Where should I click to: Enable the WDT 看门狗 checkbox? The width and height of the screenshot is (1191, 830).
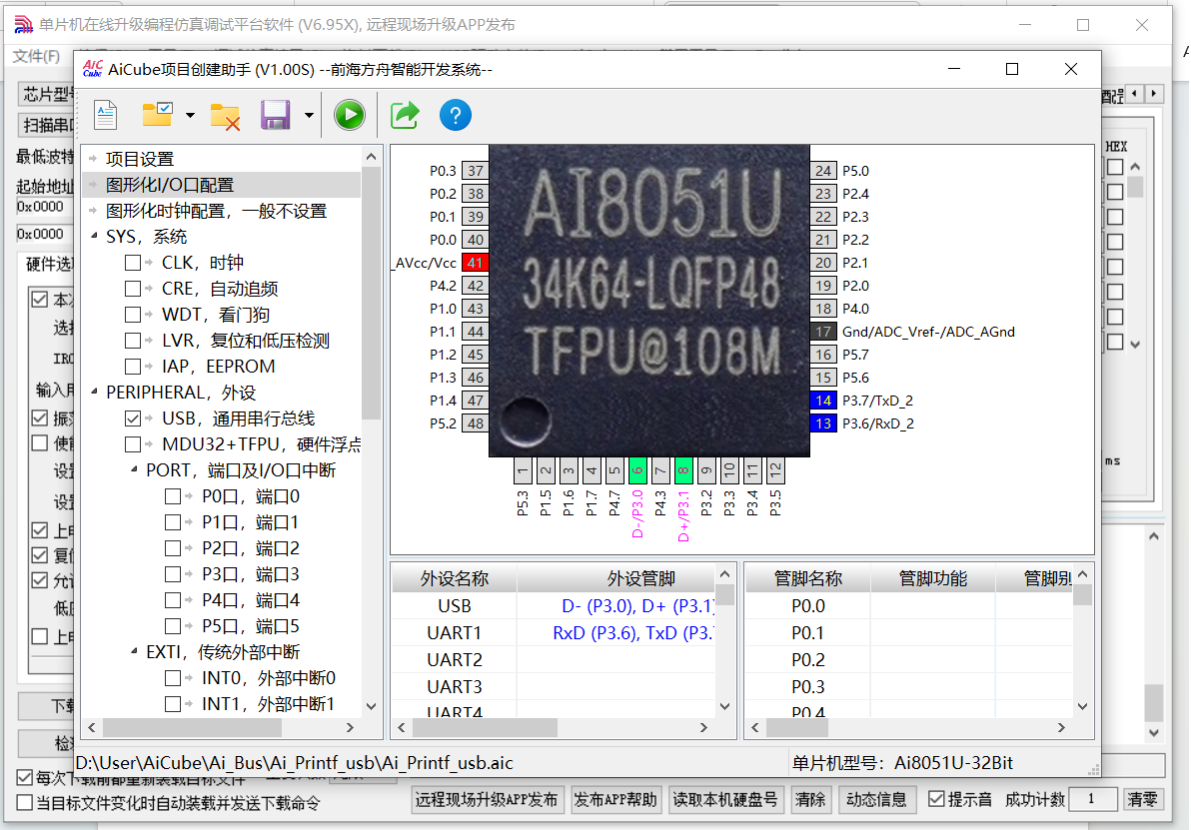click(x=133, y=314)
